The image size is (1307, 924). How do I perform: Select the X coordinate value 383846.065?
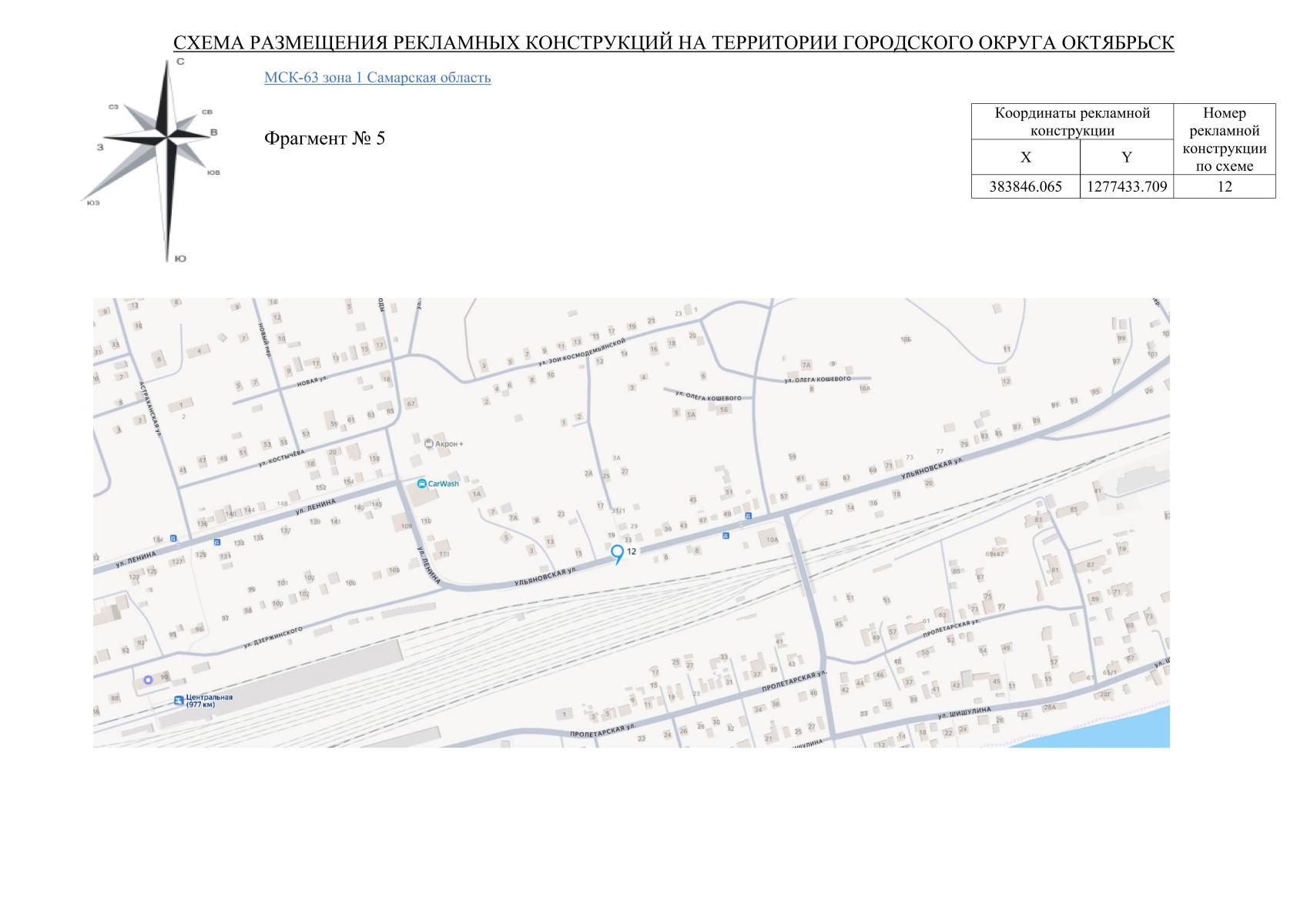[x=1025, y=186]
